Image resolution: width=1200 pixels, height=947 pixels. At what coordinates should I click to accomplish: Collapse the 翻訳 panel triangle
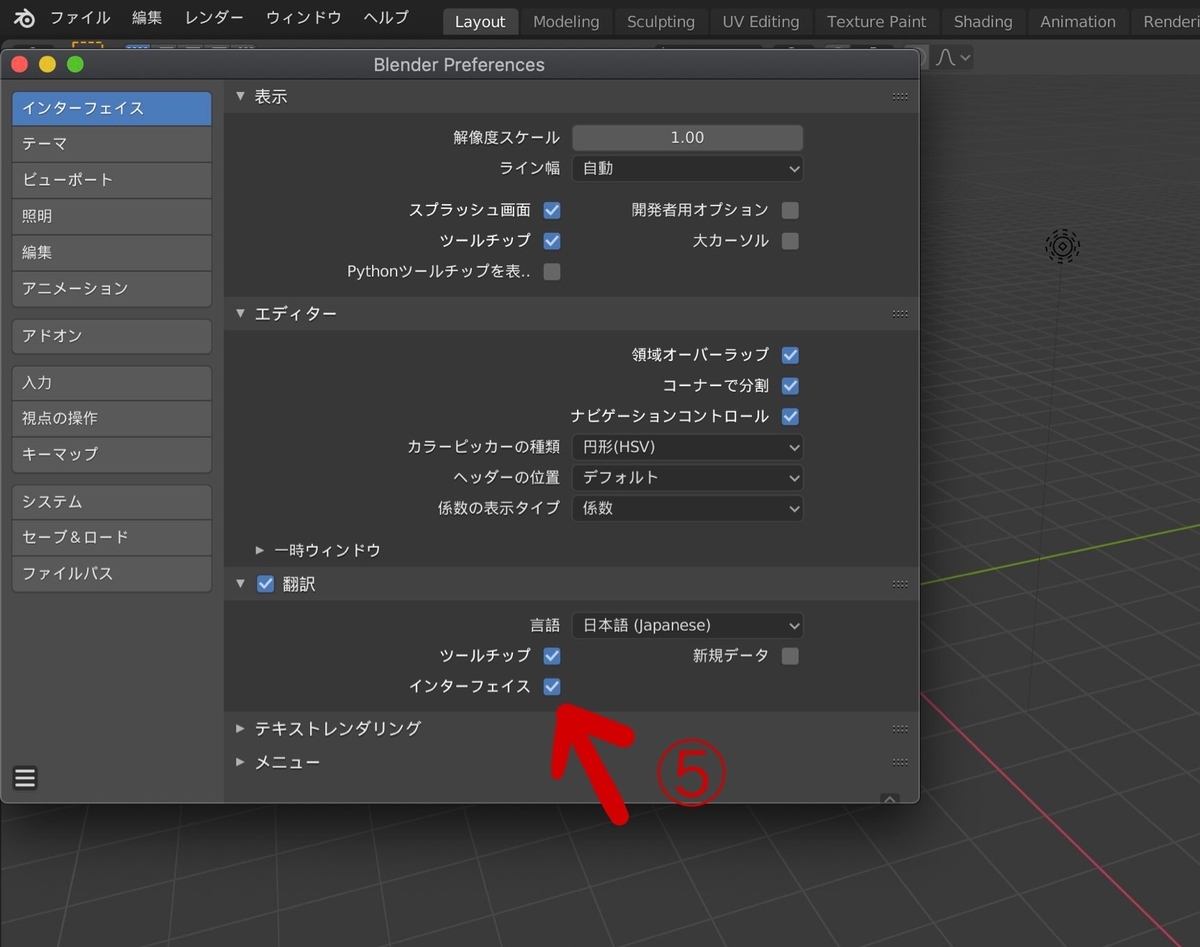tap(240, 584)
